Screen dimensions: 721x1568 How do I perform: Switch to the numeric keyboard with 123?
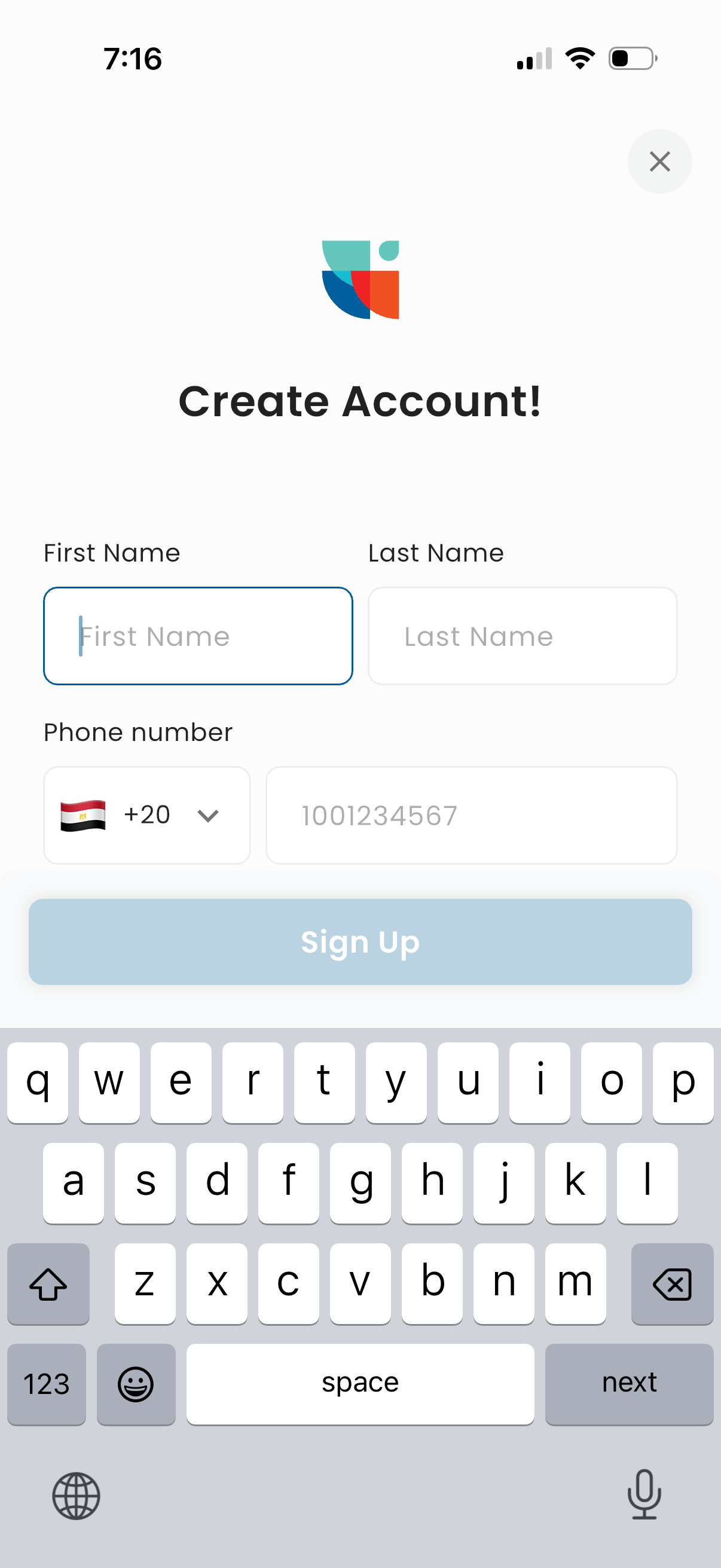45,1384
